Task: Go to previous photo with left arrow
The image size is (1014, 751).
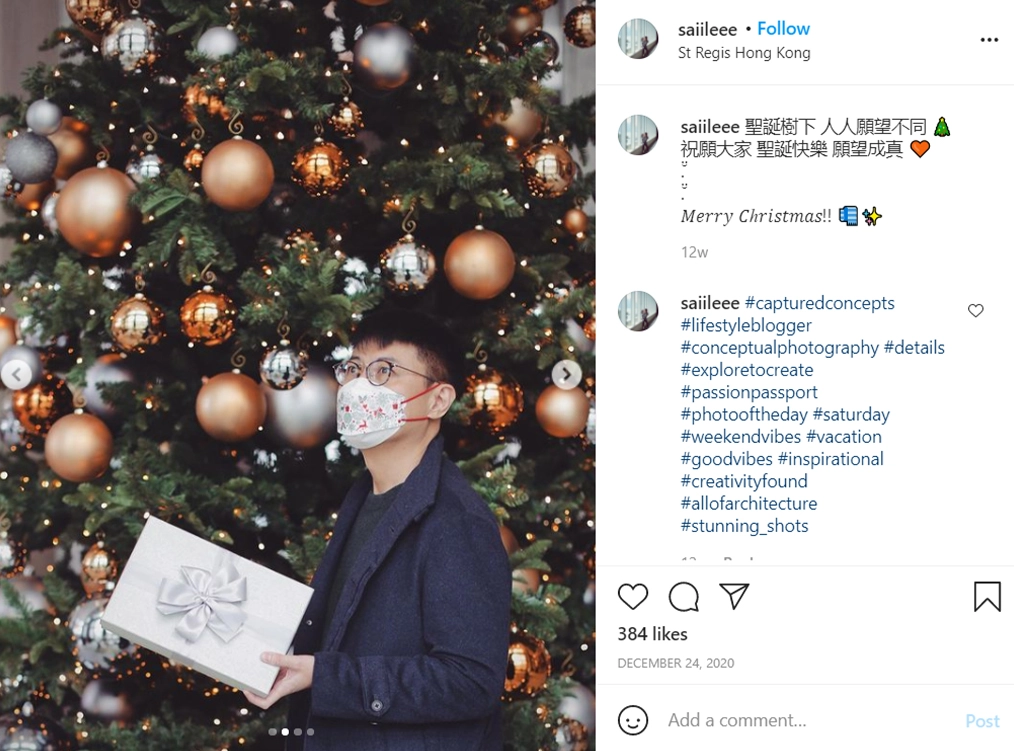Action: pos(17,375)
